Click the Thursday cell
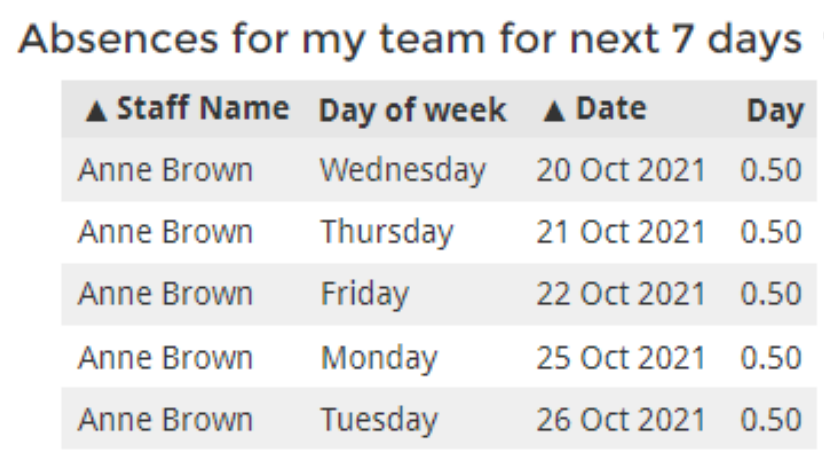 pyautogui.click(x=386, y=232)
